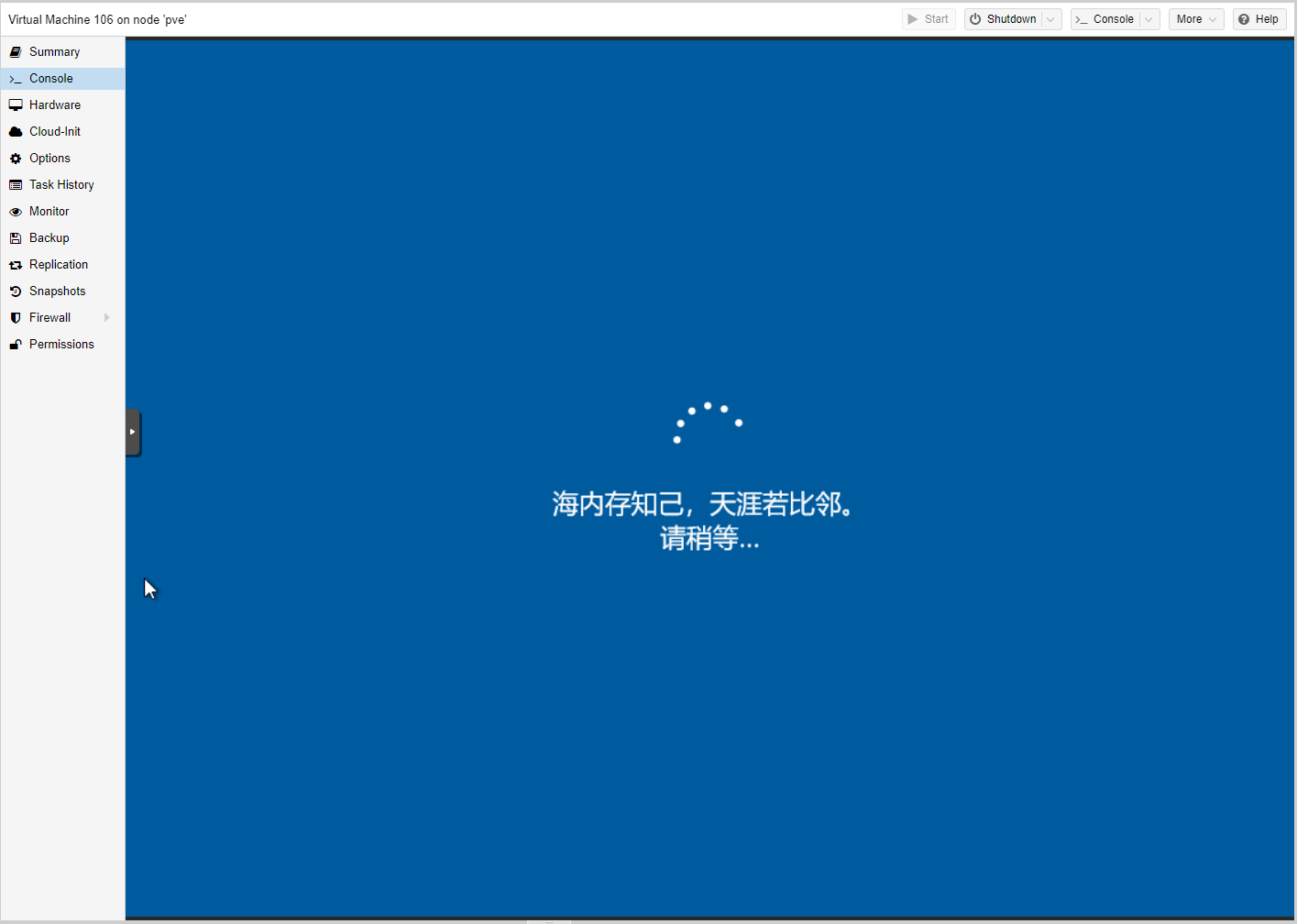Click inside the VM console display
The height and width of the screenshot is (924, 1297).
point(709,687)
